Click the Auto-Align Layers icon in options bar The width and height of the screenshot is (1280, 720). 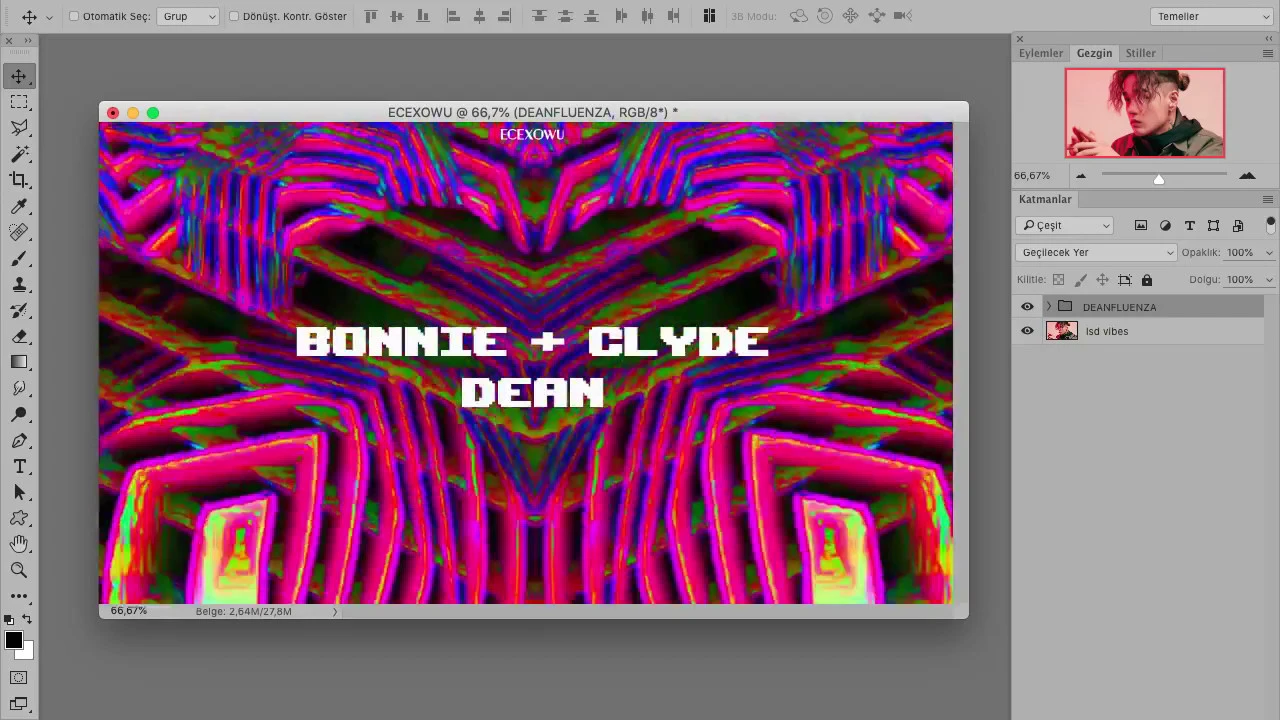(709, 16)
